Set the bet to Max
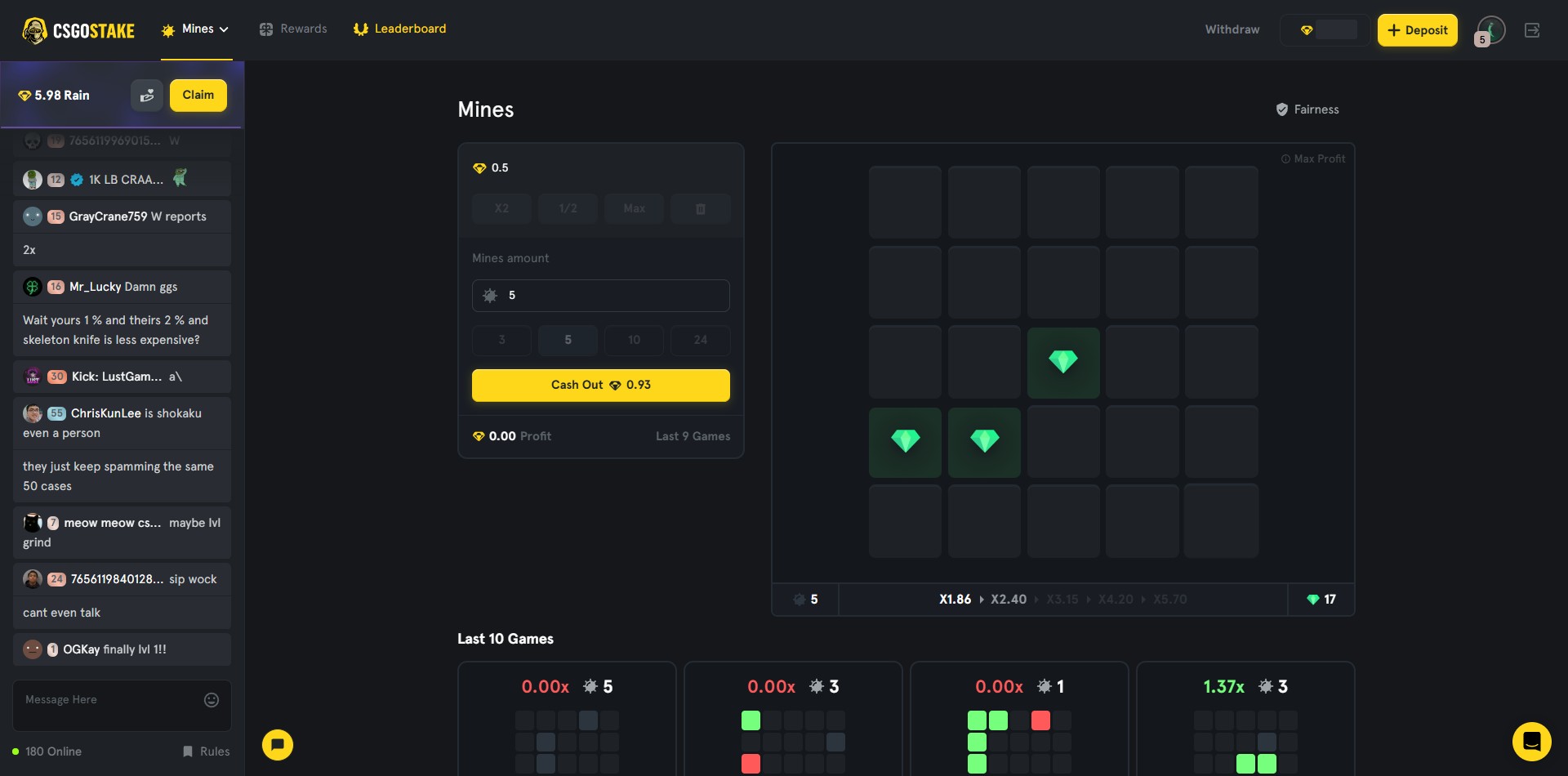The width and height of the screenshot is (1568, 776). [634, 209]
